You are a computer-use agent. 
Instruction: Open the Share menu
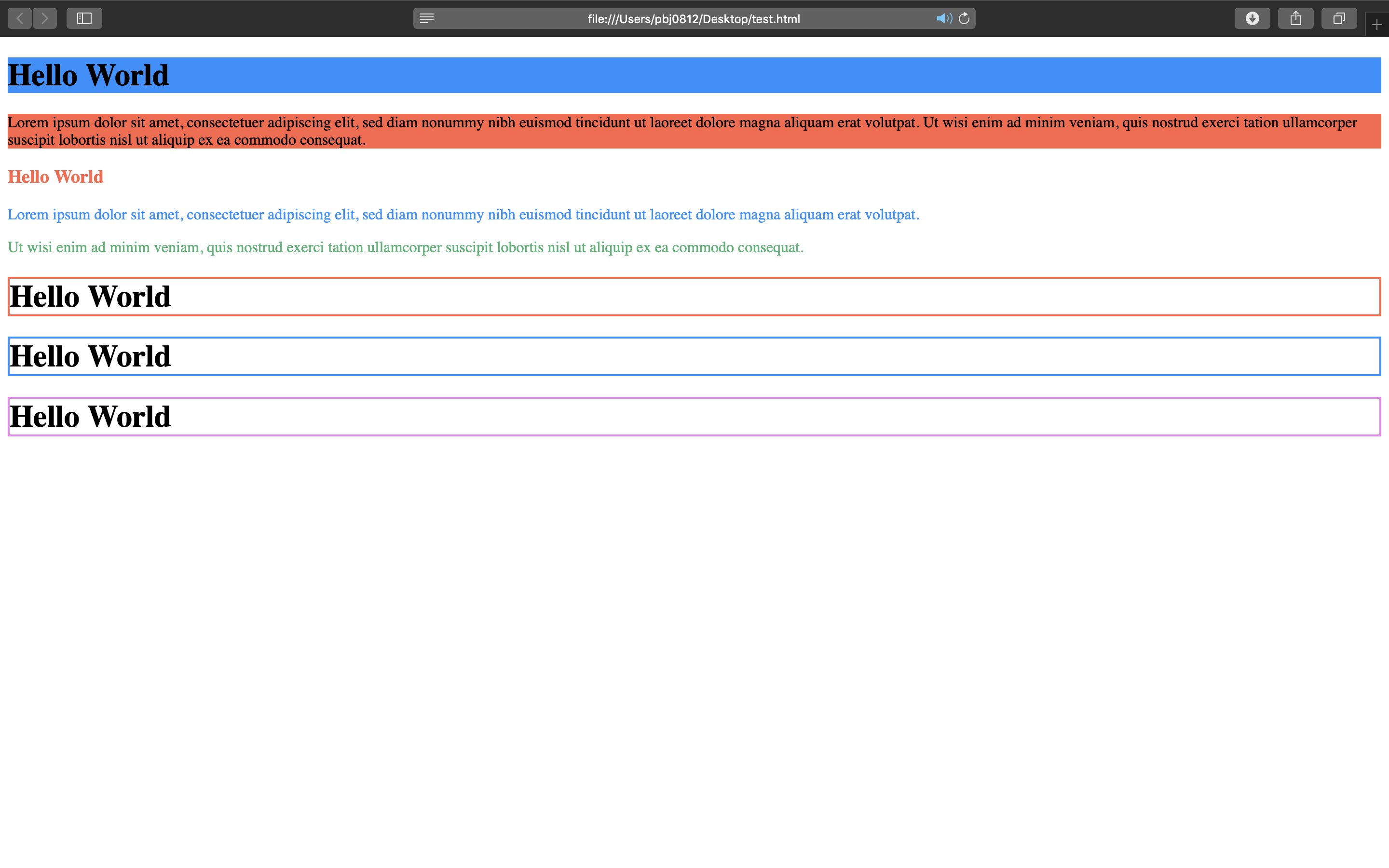click(1295, 18)
